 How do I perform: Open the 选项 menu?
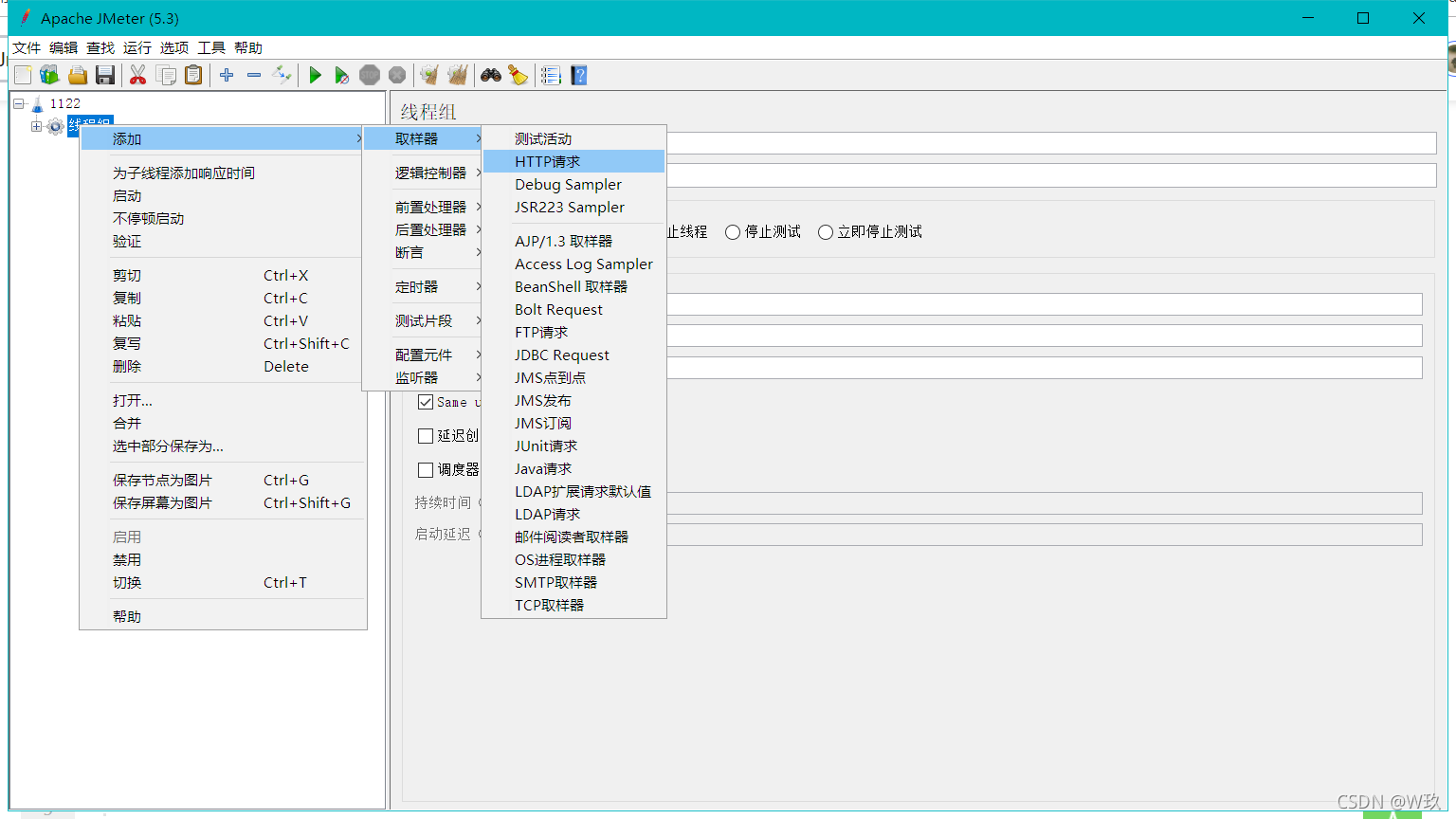[x=174, y=47]
